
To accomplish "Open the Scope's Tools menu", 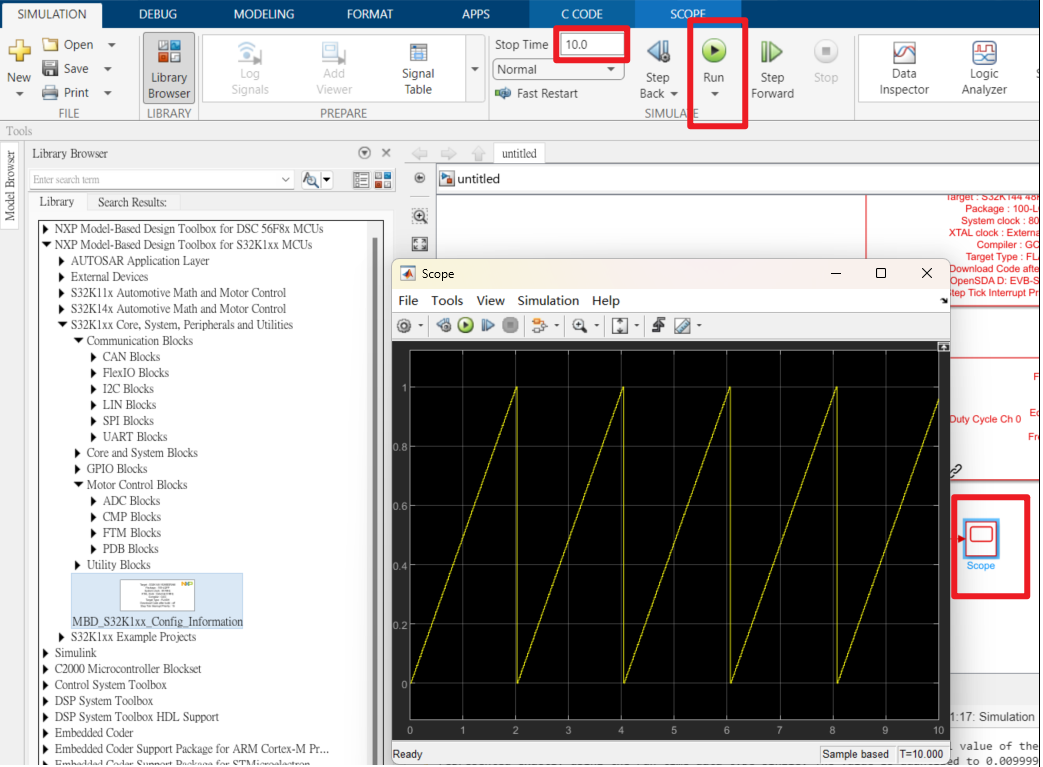I will (x=447, y=301).
